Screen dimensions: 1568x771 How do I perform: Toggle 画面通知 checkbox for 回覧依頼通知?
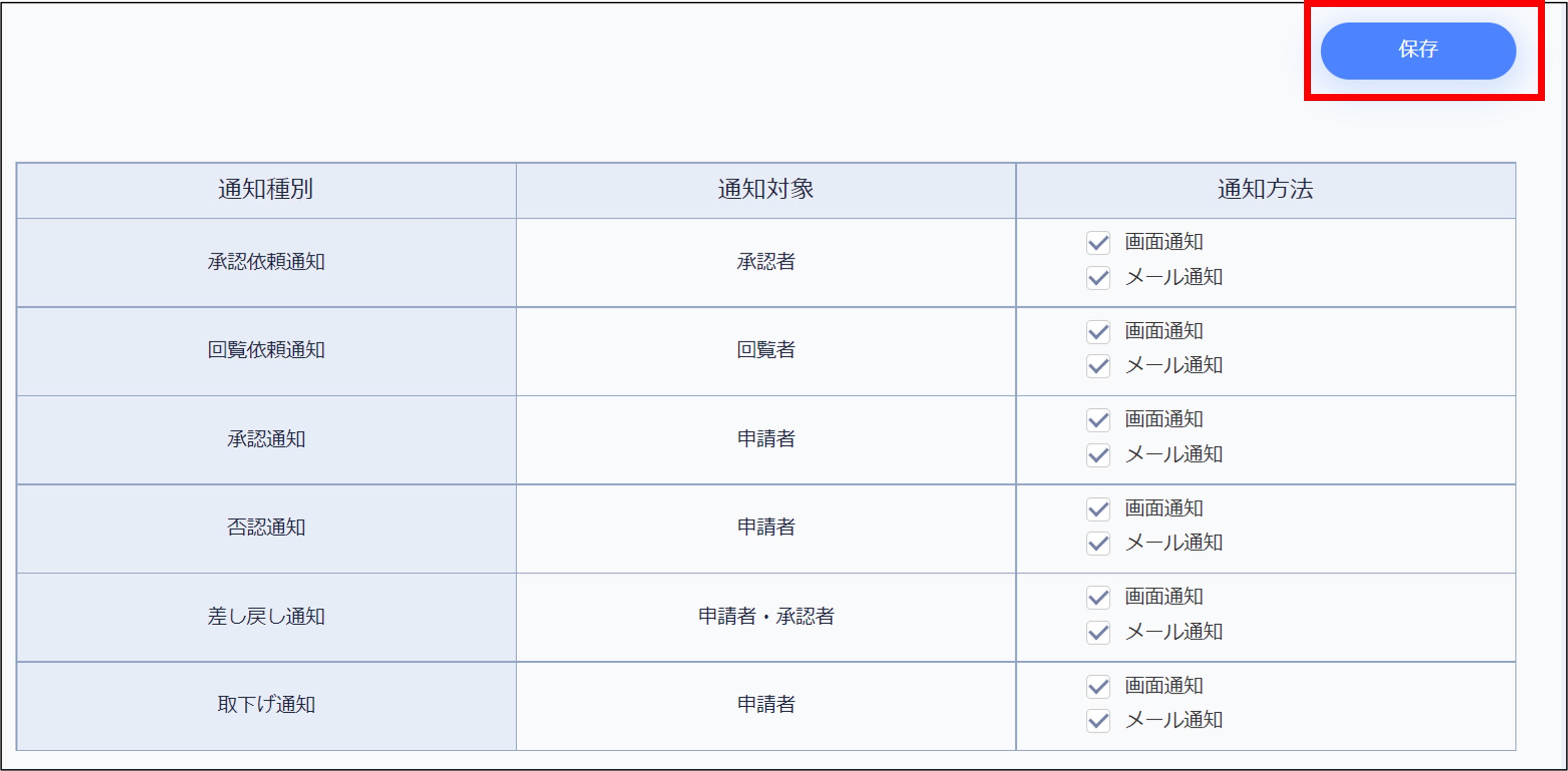1098,332
